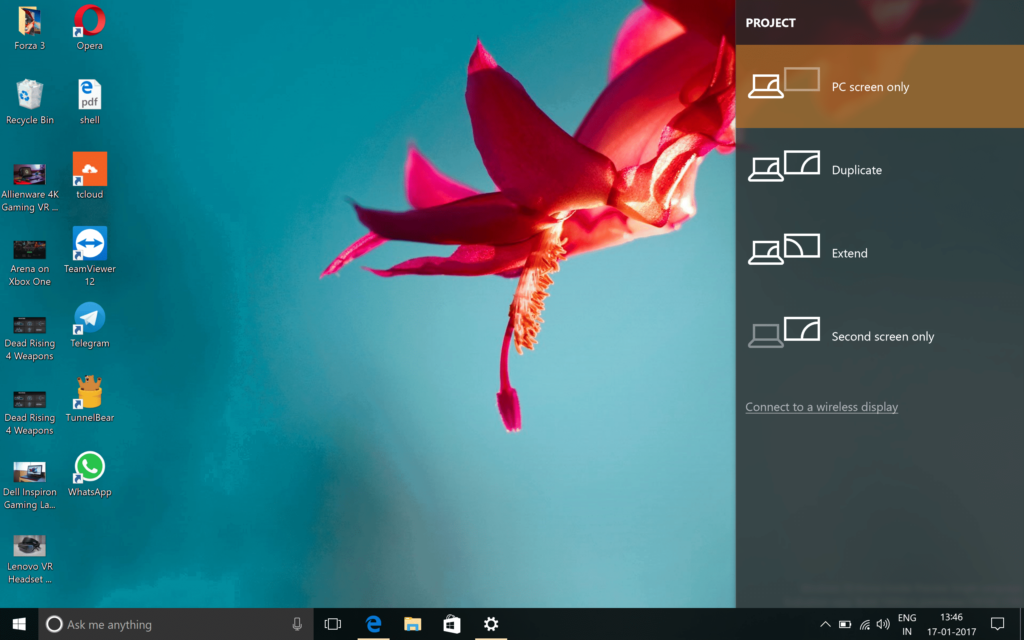Screen dimensions: 1024x640
Task: Select the Duplicate projection mode
Action: coord(880,169)
